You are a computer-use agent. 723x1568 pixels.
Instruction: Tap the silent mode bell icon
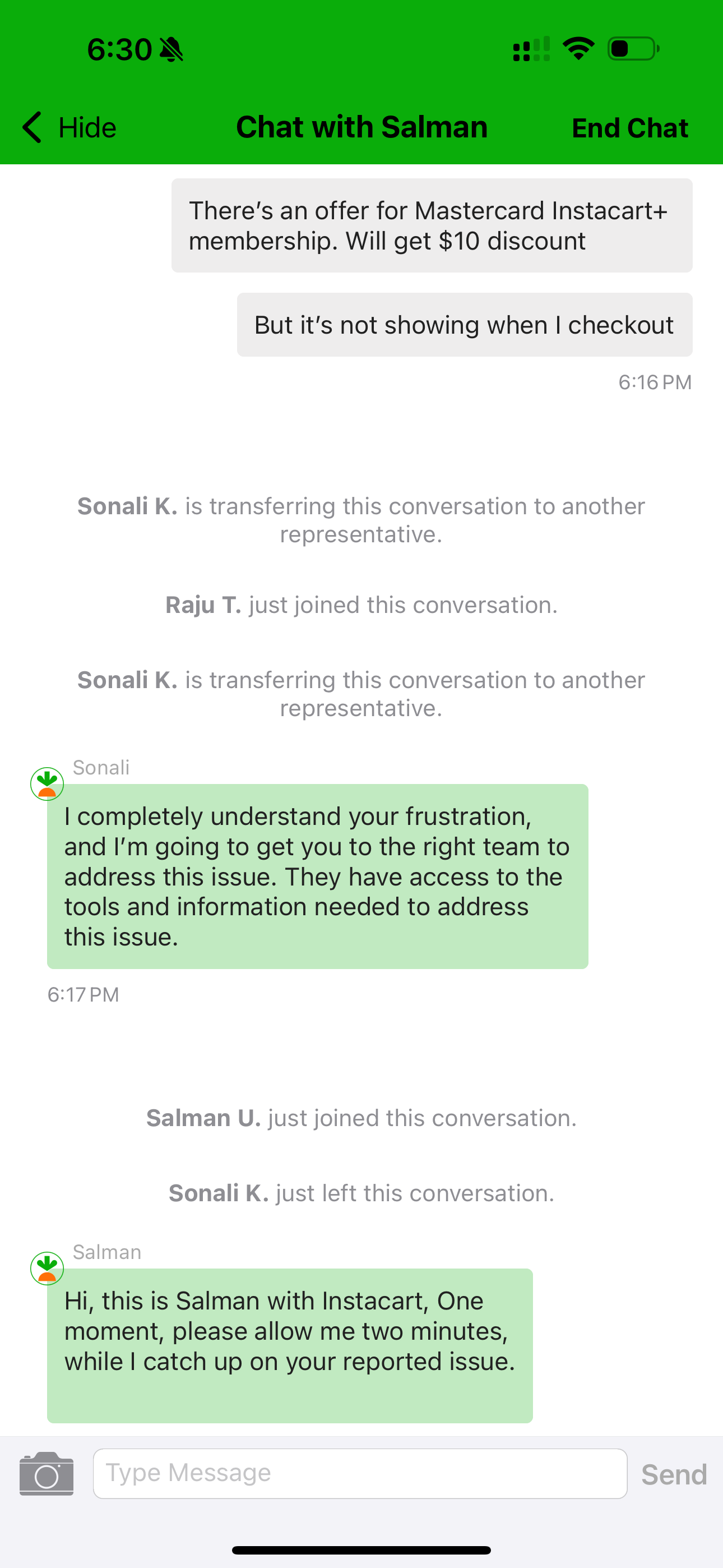[171, 49]
